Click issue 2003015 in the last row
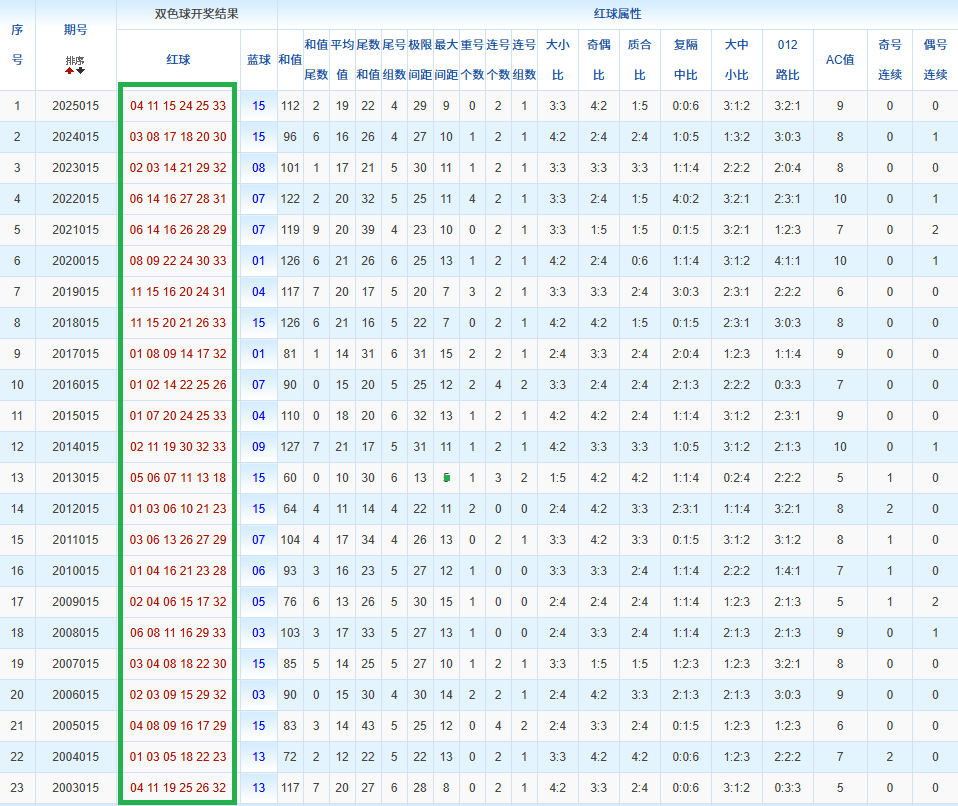 click(x=75, y=788)
